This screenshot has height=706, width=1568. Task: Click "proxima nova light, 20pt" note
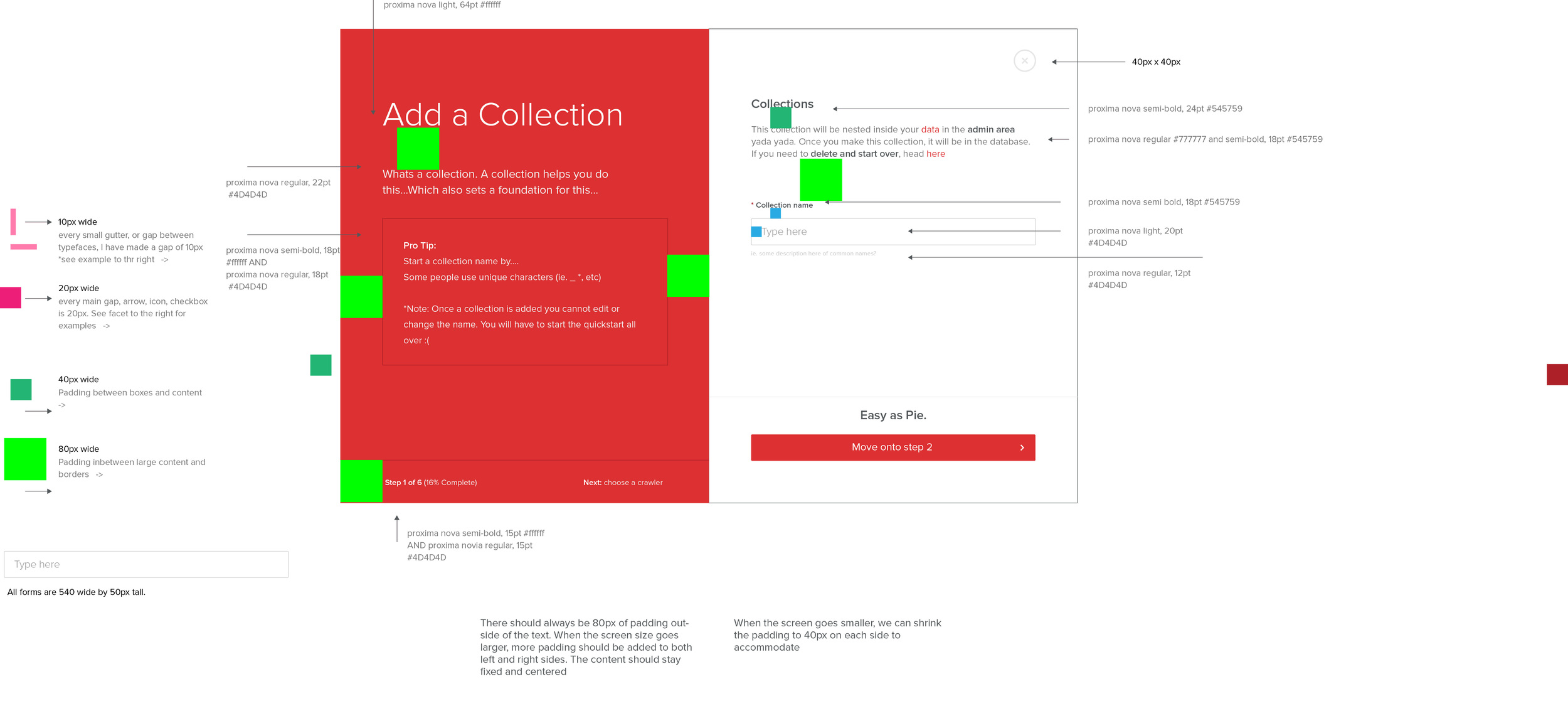[1135, 237]
